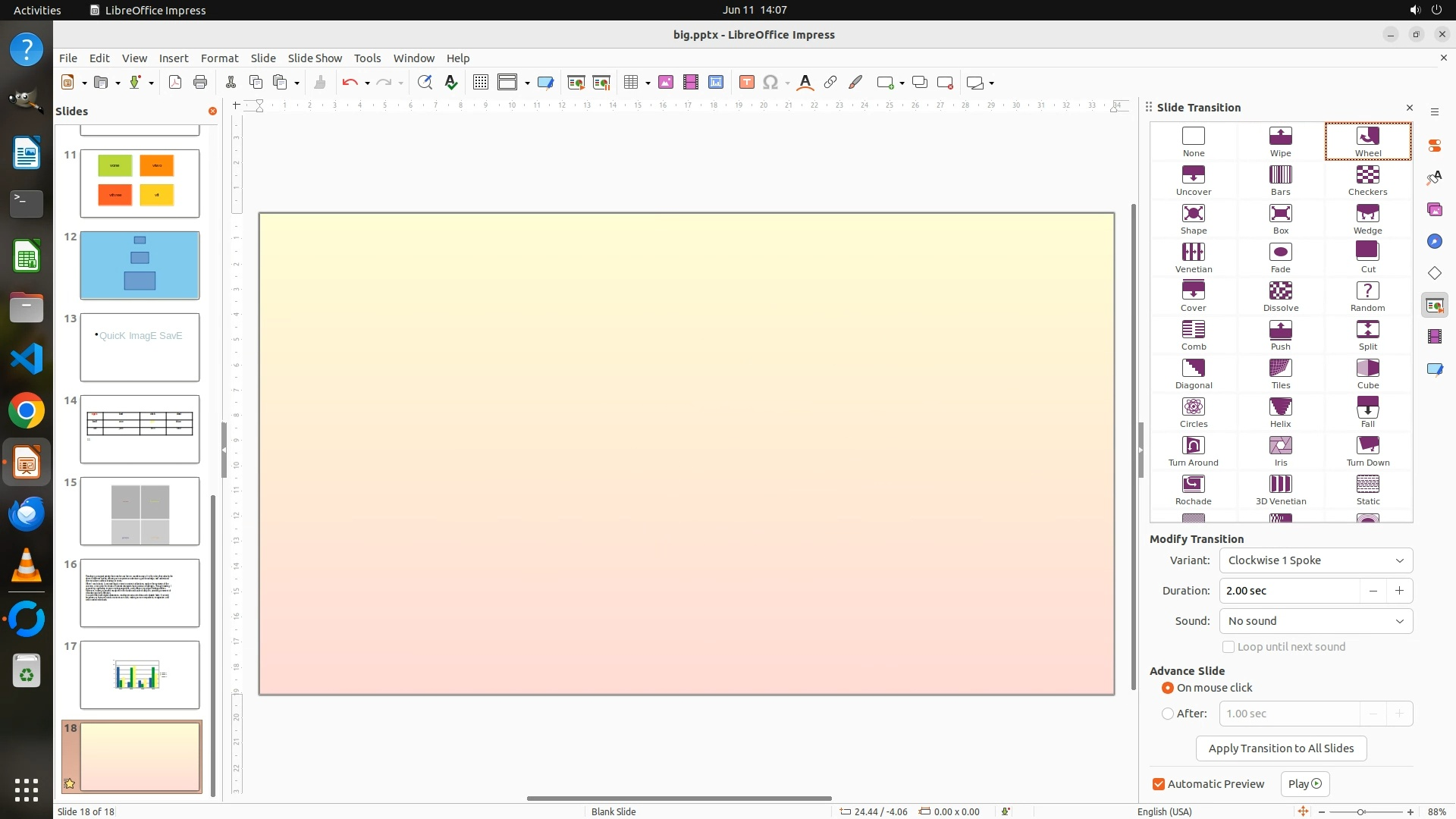Click the Export as PDF icon
The image size is (1456, 819).
[175, 83]
